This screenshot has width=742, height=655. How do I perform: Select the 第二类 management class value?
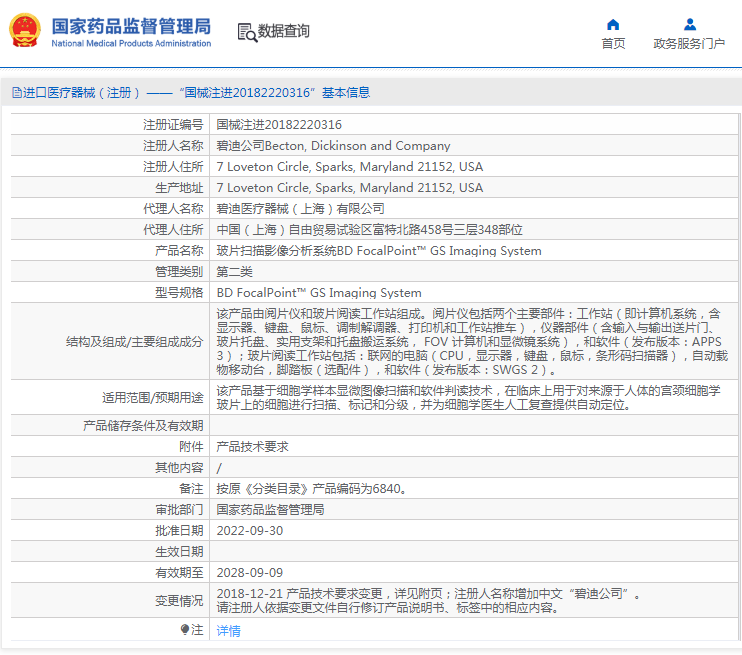point(234,272)
